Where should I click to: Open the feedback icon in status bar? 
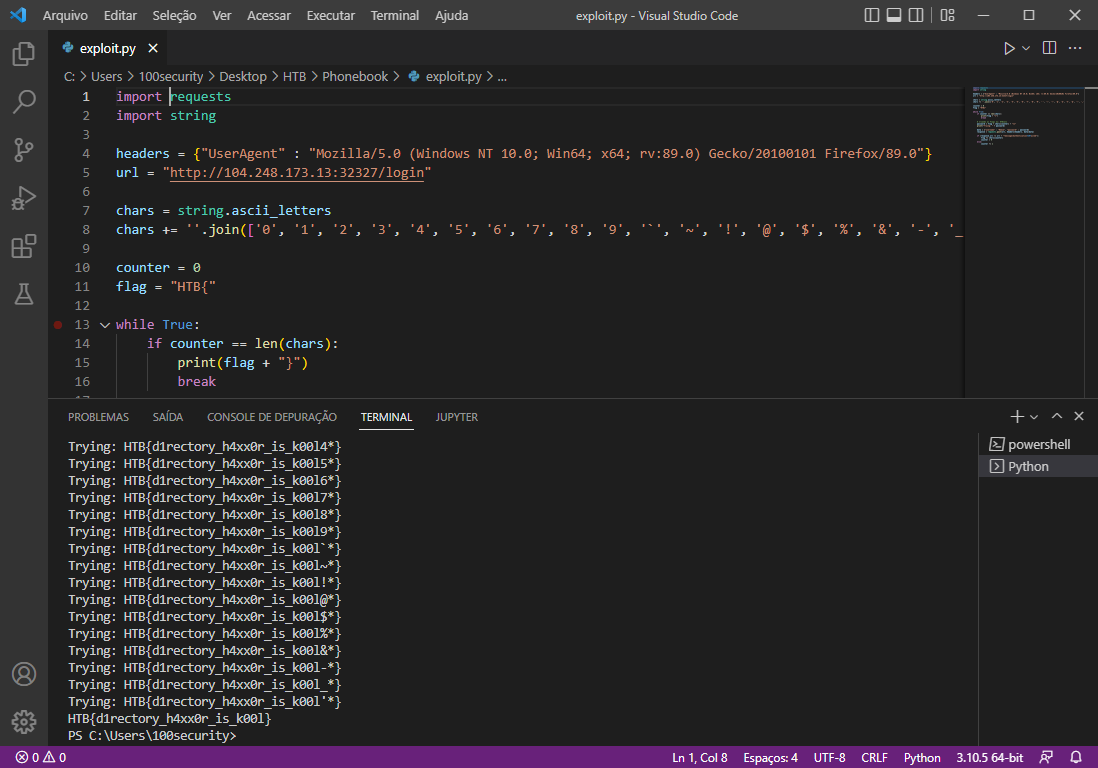pyautogui.click(x=1046, y=757)
